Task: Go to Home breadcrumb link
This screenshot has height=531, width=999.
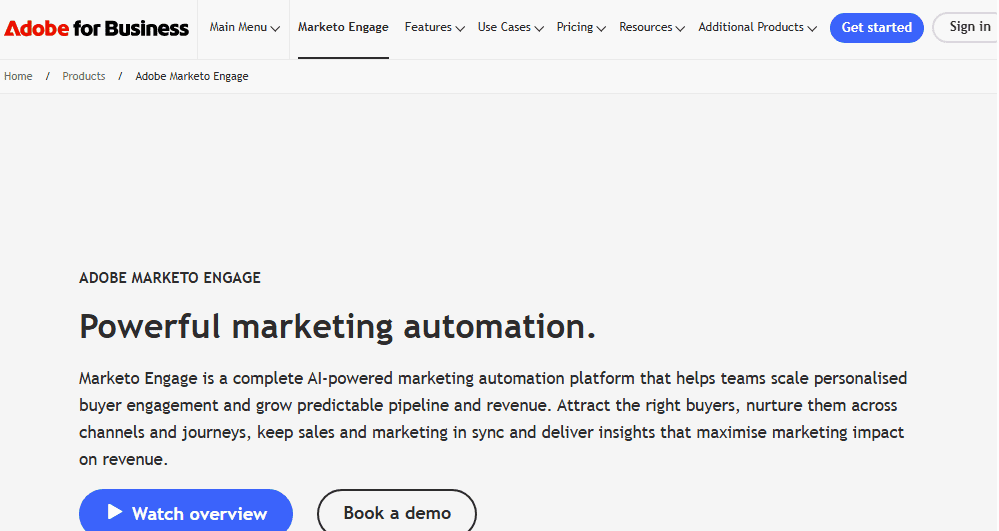Action: [18, 76]
